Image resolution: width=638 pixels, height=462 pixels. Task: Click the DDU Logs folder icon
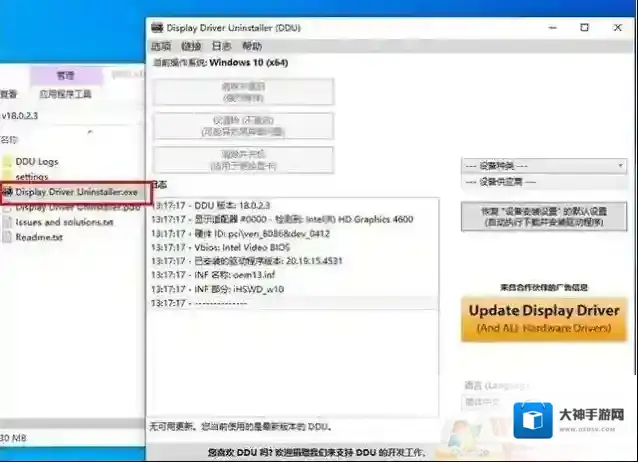coord(7,162)
